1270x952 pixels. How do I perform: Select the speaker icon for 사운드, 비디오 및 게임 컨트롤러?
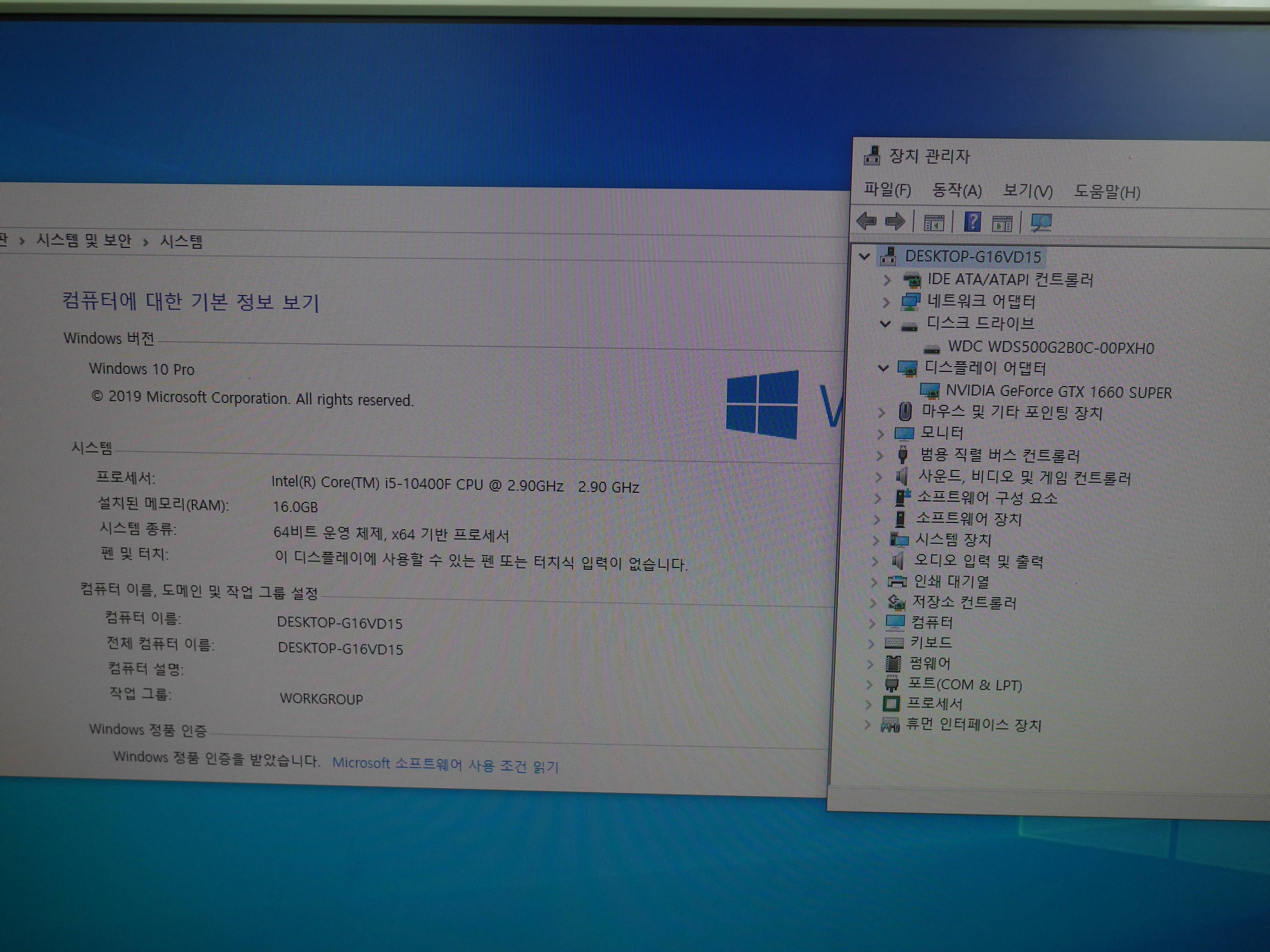point(902,477)
